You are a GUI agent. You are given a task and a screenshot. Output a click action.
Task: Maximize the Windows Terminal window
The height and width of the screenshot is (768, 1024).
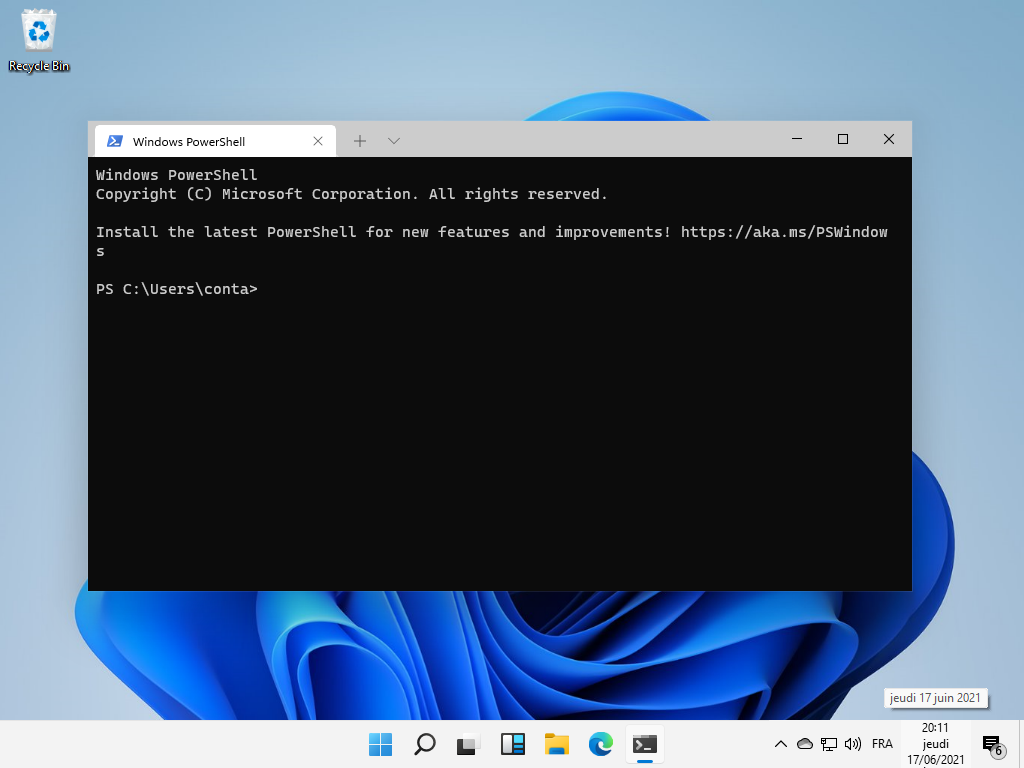click(x=842, y=139)
